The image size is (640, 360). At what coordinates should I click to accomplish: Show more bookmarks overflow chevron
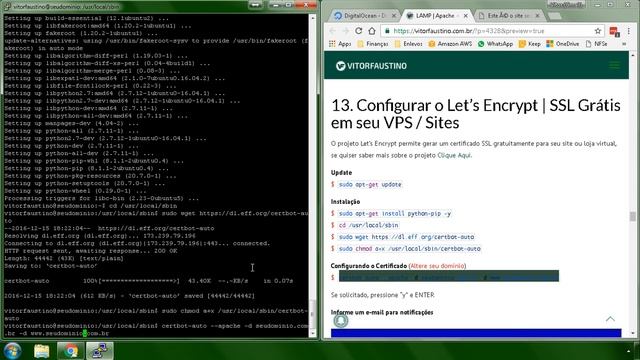[624, 44]
